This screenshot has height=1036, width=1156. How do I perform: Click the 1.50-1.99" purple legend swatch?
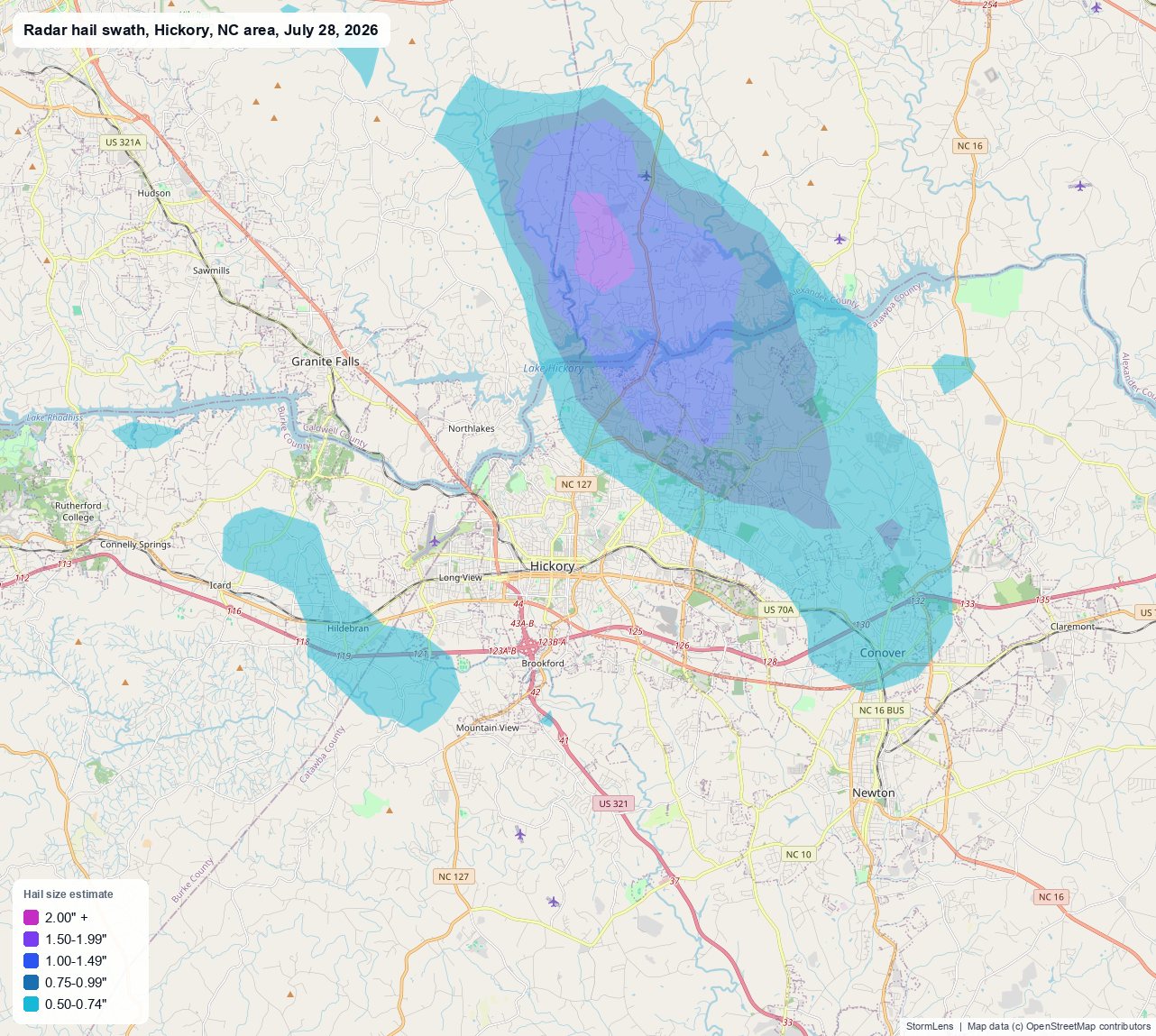point(32,940)
